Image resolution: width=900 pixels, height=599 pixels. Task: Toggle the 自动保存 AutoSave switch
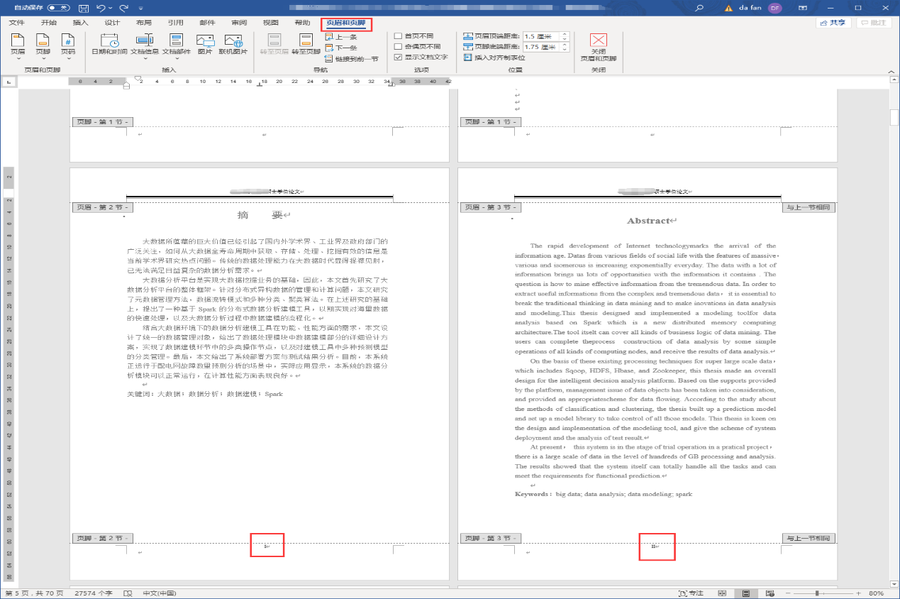[x=59, y=7]
